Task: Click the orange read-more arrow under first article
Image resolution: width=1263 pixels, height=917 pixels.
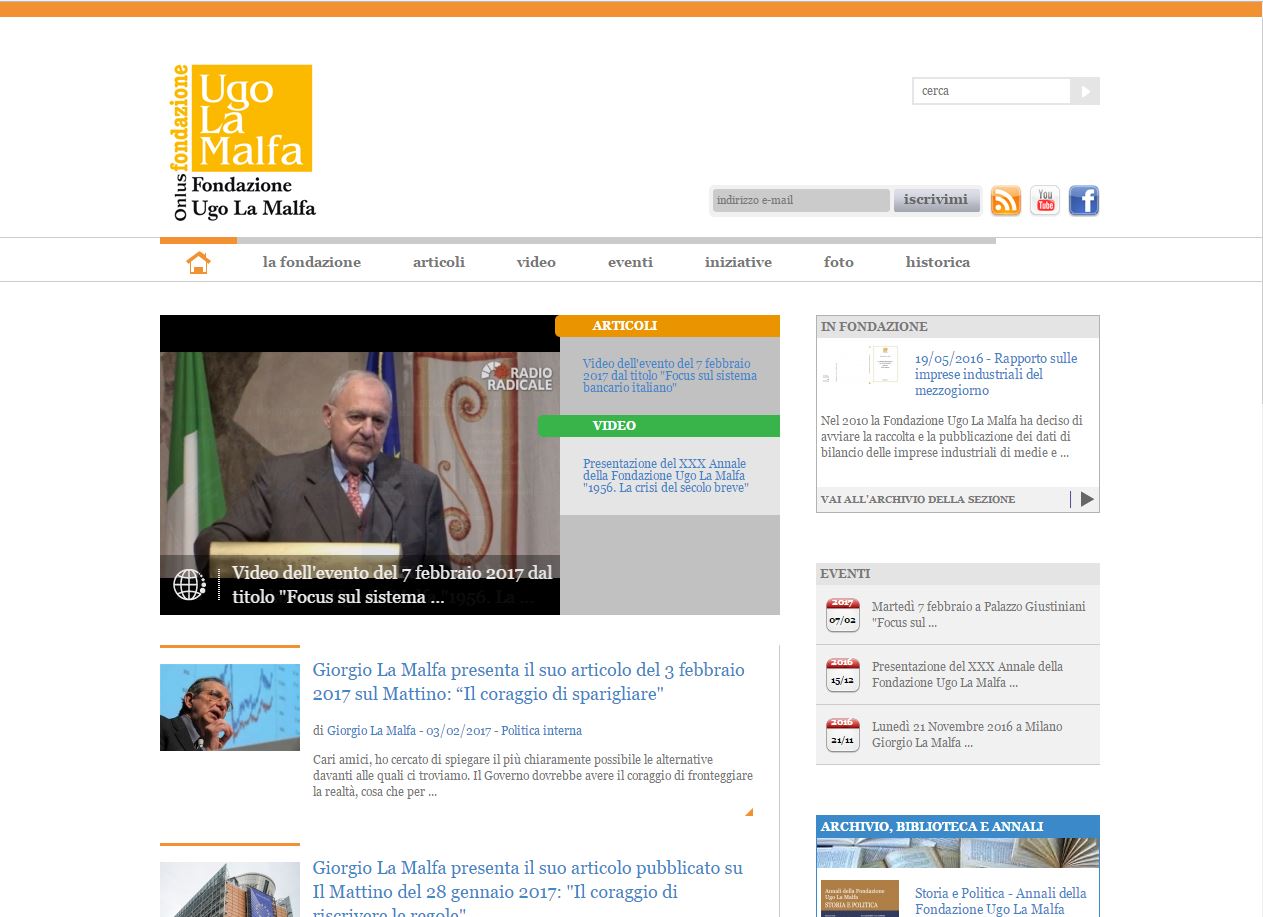Action: [x=749, y=812]
